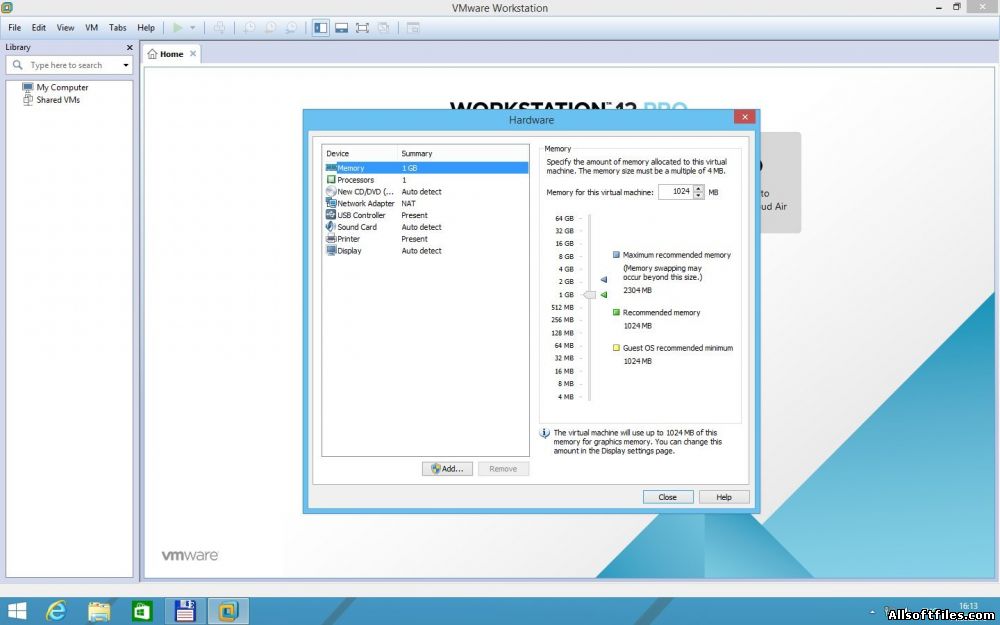Open Internet Explorer from the taskbar
Viewport: 1000px width, 625px height.
click(57, 611)
